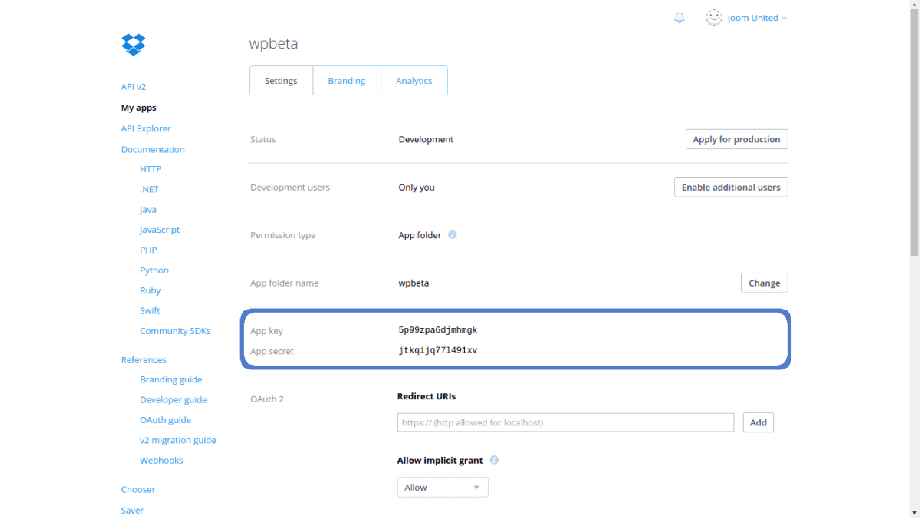Click the scrollbar down arrow
Screen dimensions: 920x518
click(914, 513)
